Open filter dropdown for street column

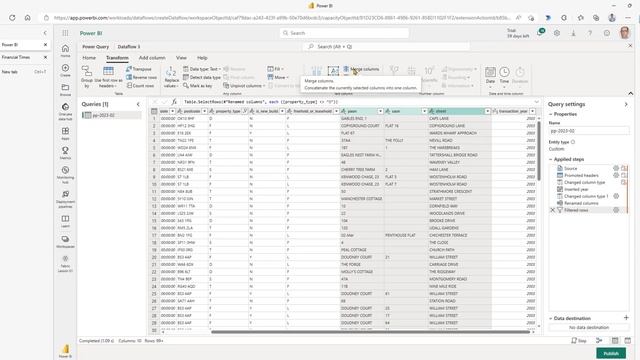point(487,111)
